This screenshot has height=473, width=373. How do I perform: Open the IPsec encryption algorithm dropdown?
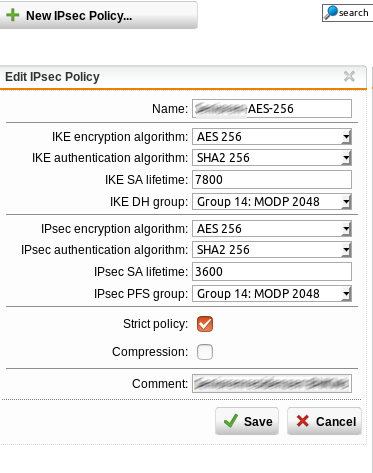[x=272, y=229]
